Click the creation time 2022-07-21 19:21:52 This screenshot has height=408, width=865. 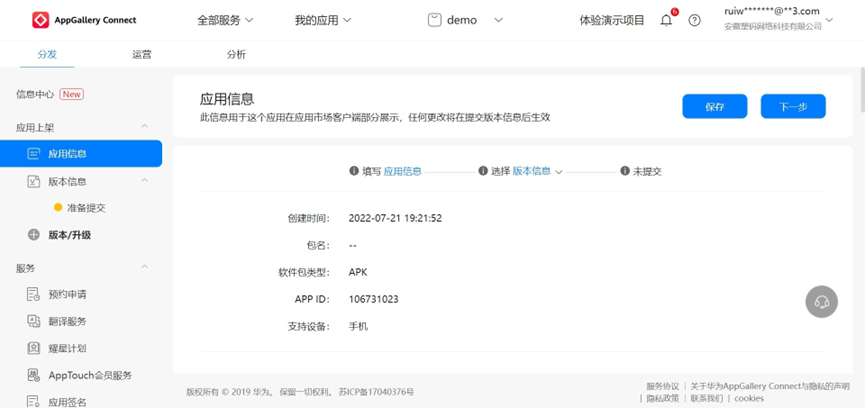click(x=395, y=218)
